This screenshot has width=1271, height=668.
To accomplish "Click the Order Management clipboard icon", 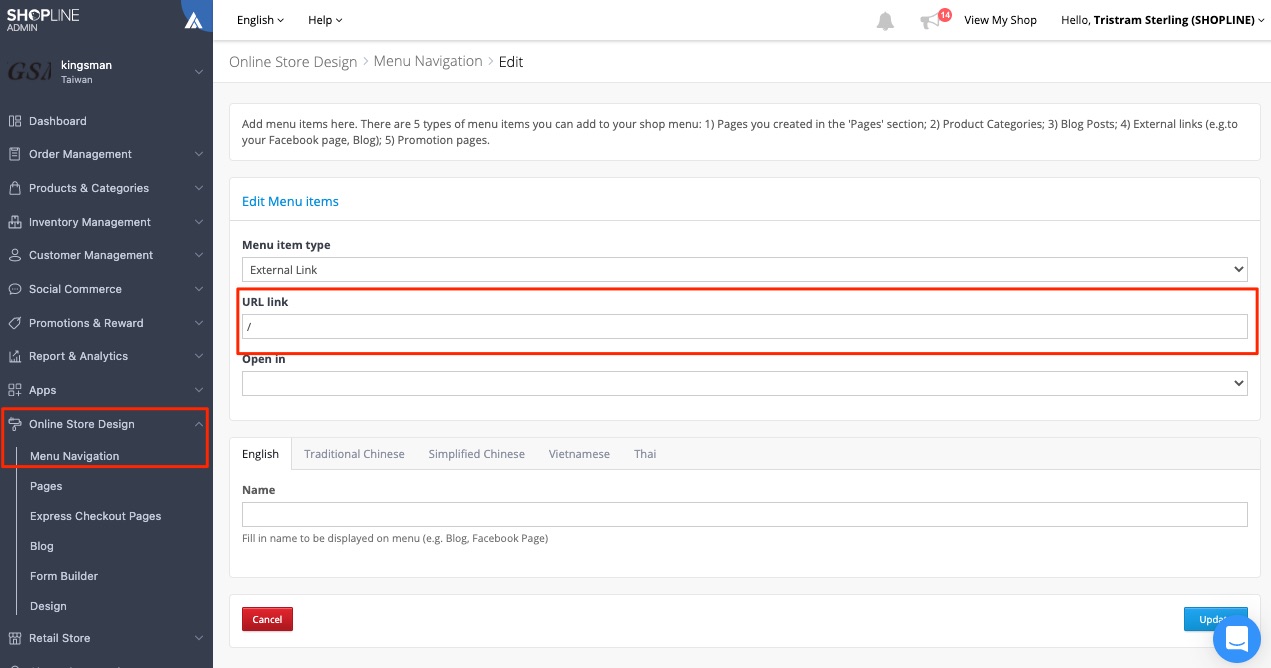I will click(x=15, y=154).
